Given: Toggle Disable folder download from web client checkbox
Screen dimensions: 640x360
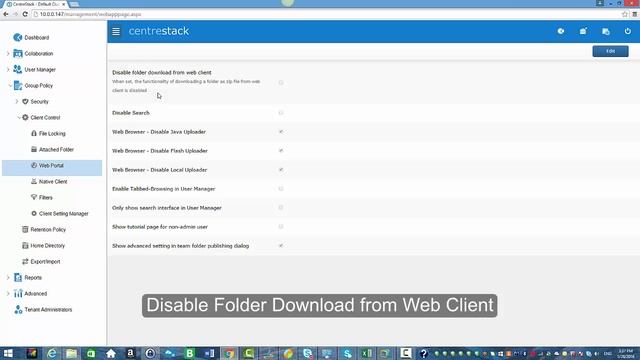Looking at the screenshot, I should click(x=281, y=82).
